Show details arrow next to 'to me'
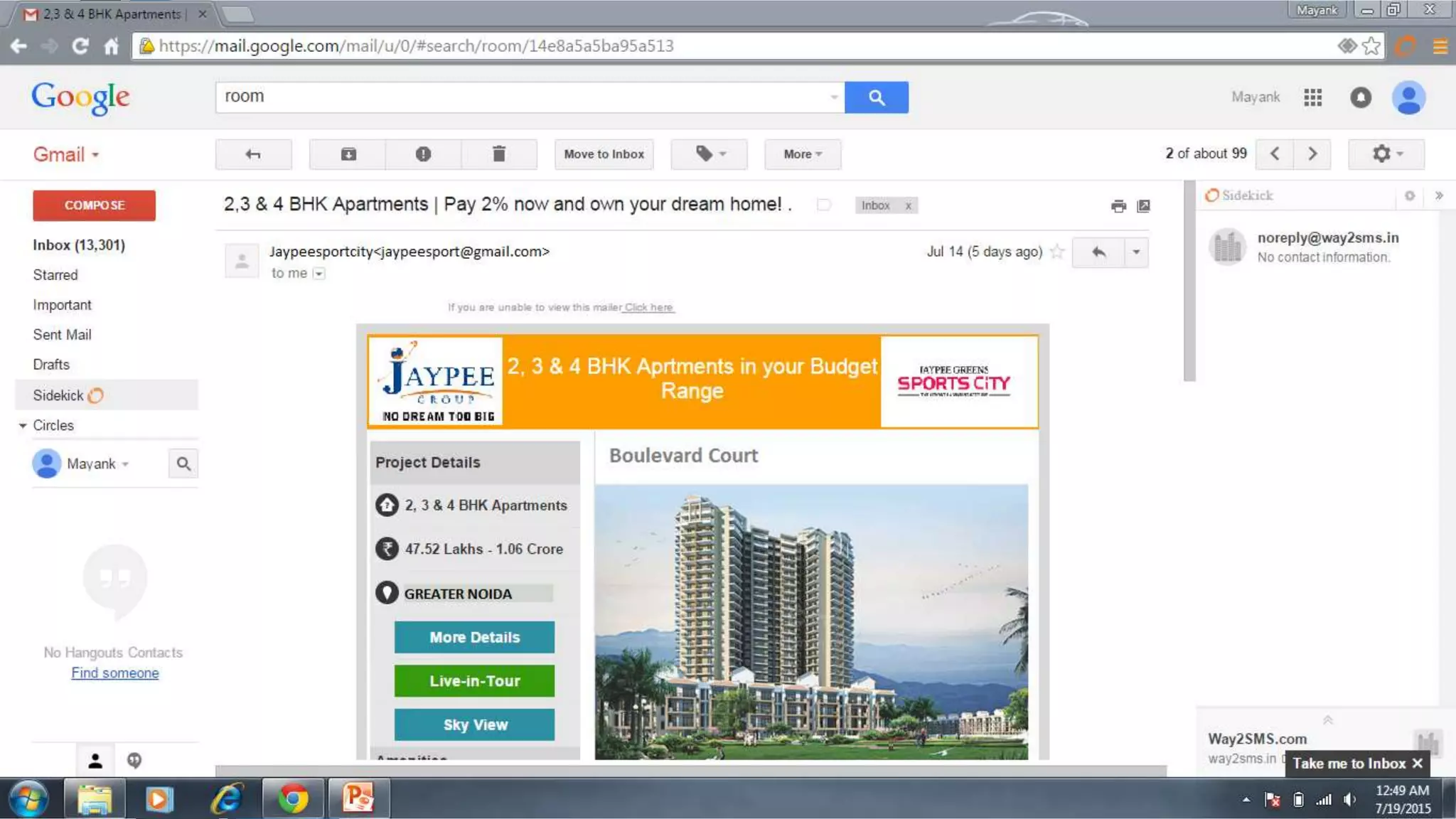The height and width of the screenshot is (819, 1456). [x=319, y=274]
